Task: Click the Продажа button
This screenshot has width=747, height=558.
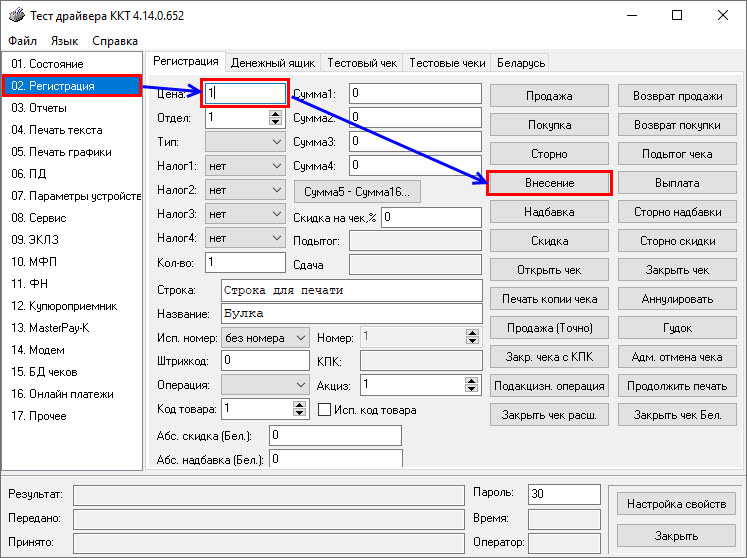Action: 549,96
